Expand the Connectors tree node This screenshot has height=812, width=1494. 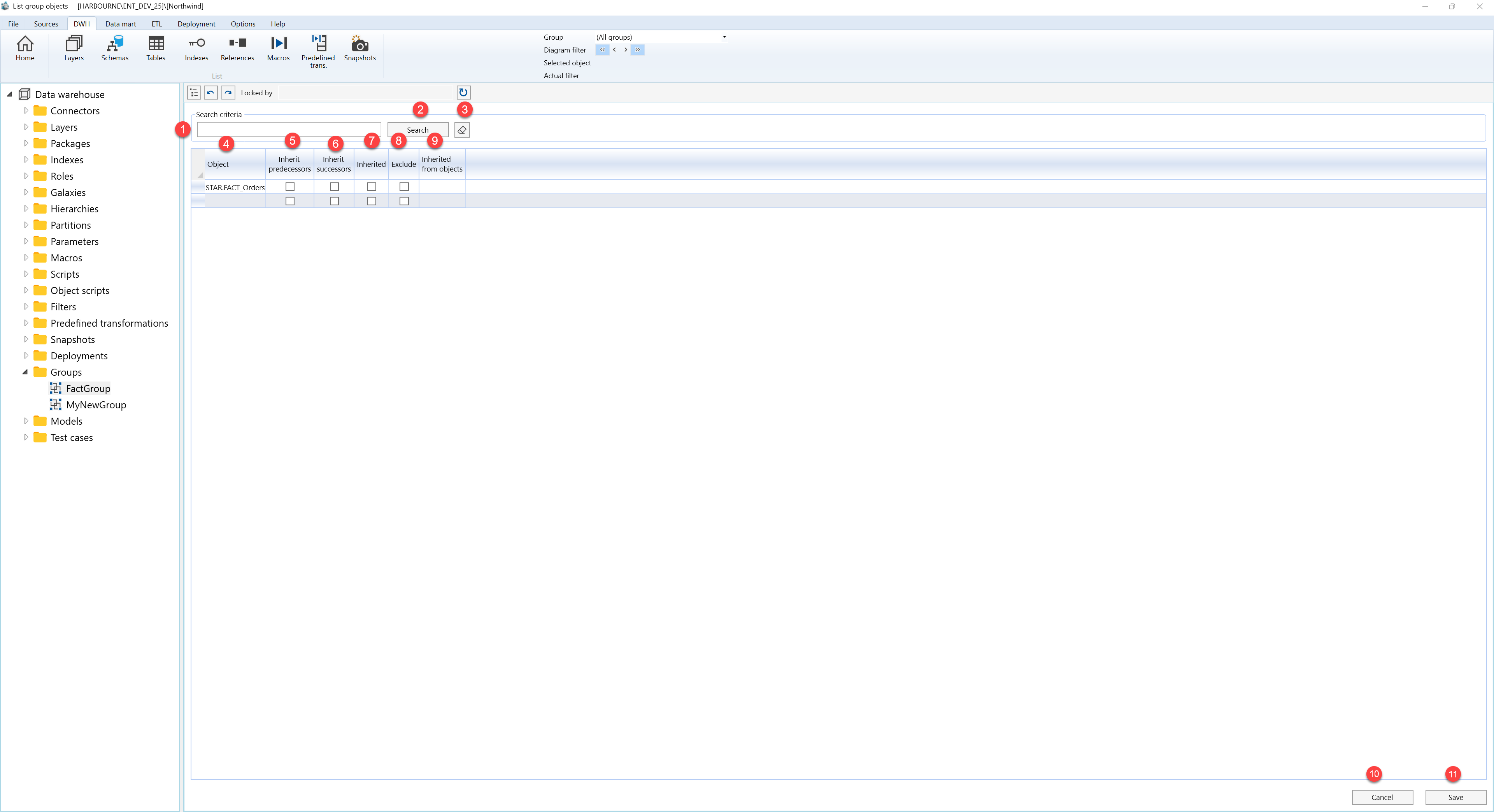(x=26, y=110)
